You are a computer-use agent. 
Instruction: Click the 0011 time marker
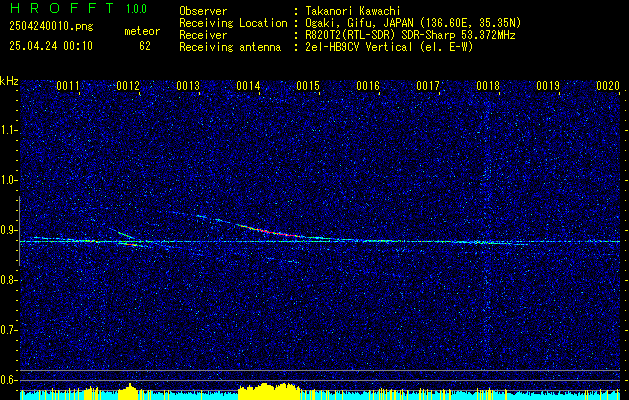(x=68, y=86)
